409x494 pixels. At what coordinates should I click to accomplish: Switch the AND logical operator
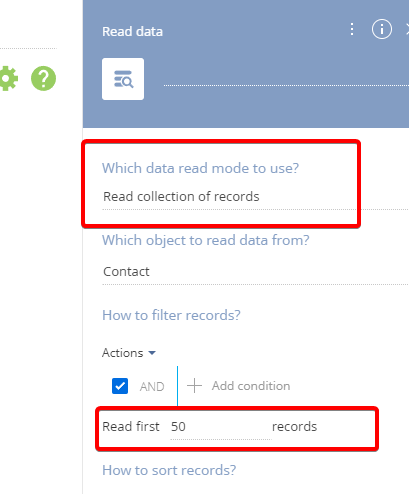pos(152,387)
